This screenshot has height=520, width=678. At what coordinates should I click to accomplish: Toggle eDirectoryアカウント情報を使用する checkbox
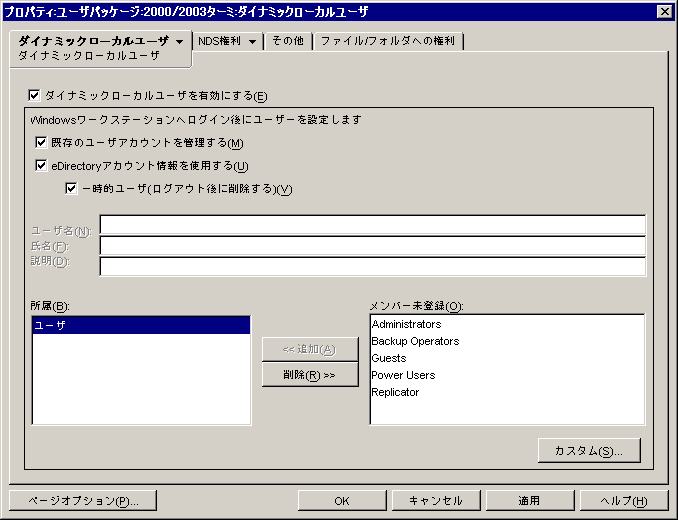[x=41, y=165]
